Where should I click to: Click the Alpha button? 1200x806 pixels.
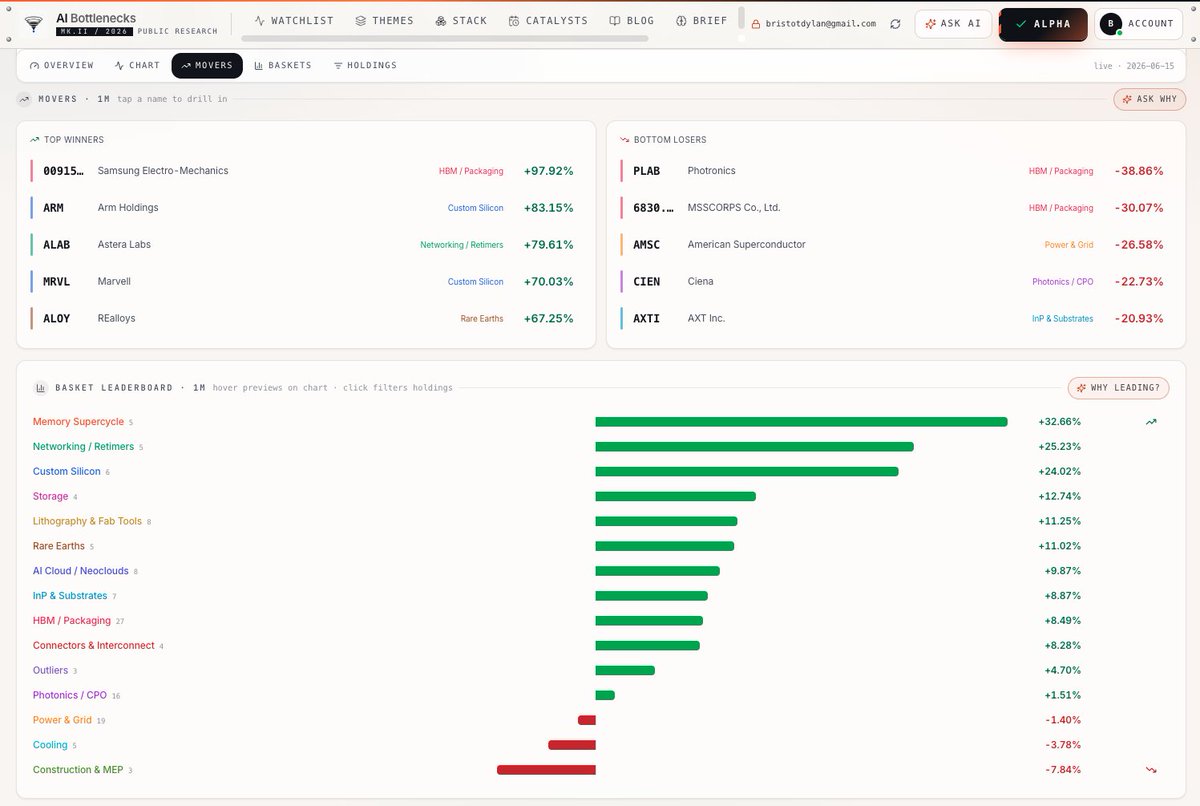[x=1042, y=24]
